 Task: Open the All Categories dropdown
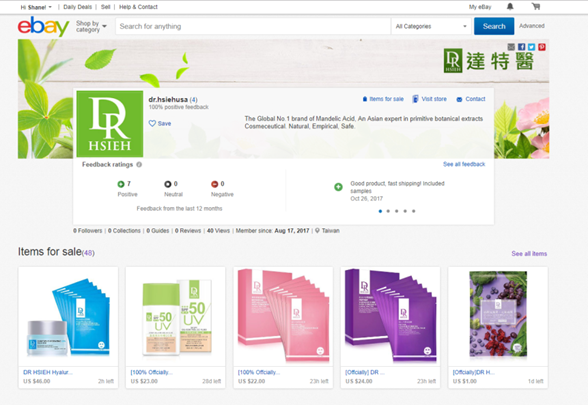[x=431, y=26]
